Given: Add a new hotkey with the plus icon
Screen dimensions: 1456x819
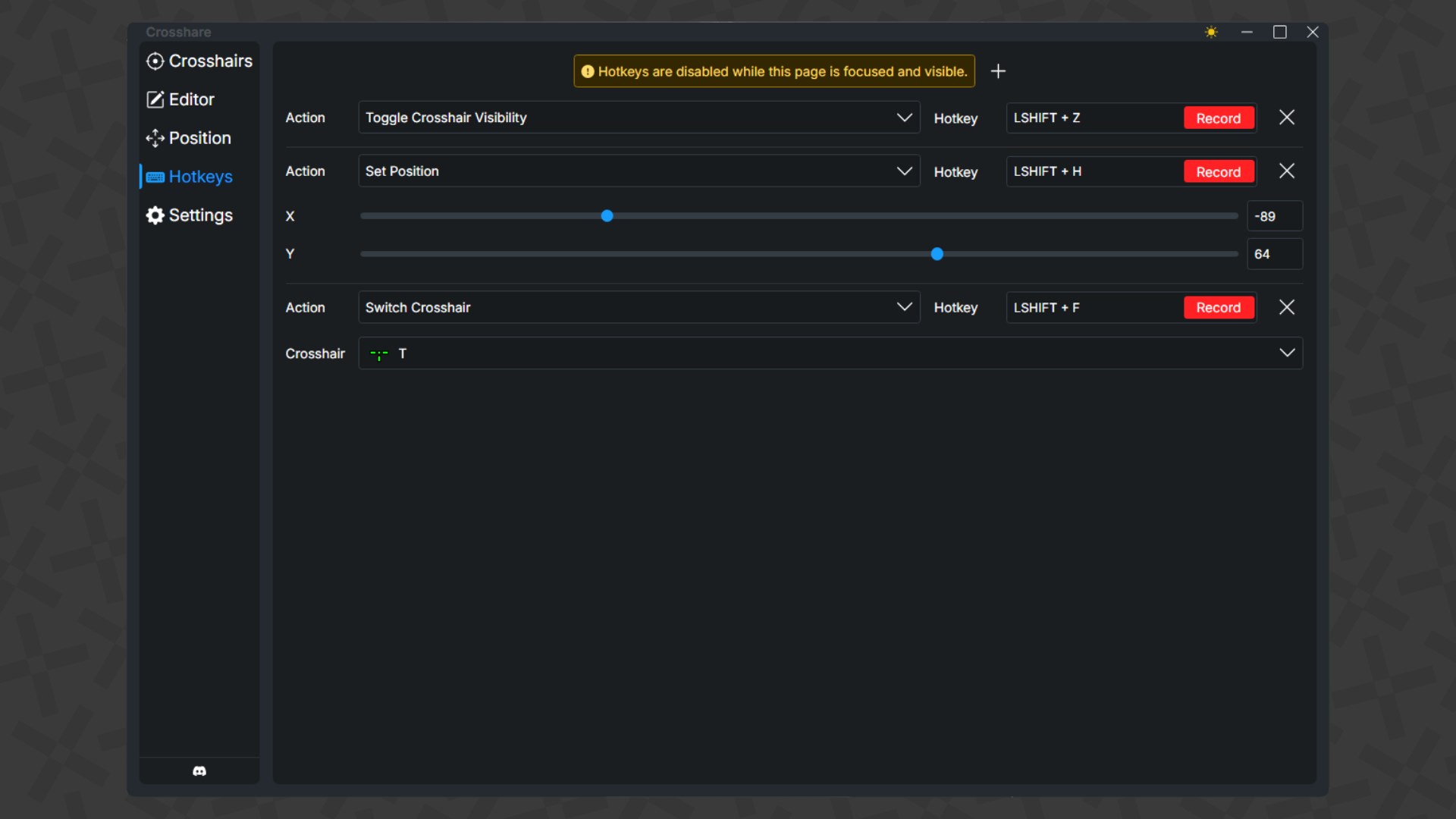Looking at the screenshot, I should [x=999, y=71].
